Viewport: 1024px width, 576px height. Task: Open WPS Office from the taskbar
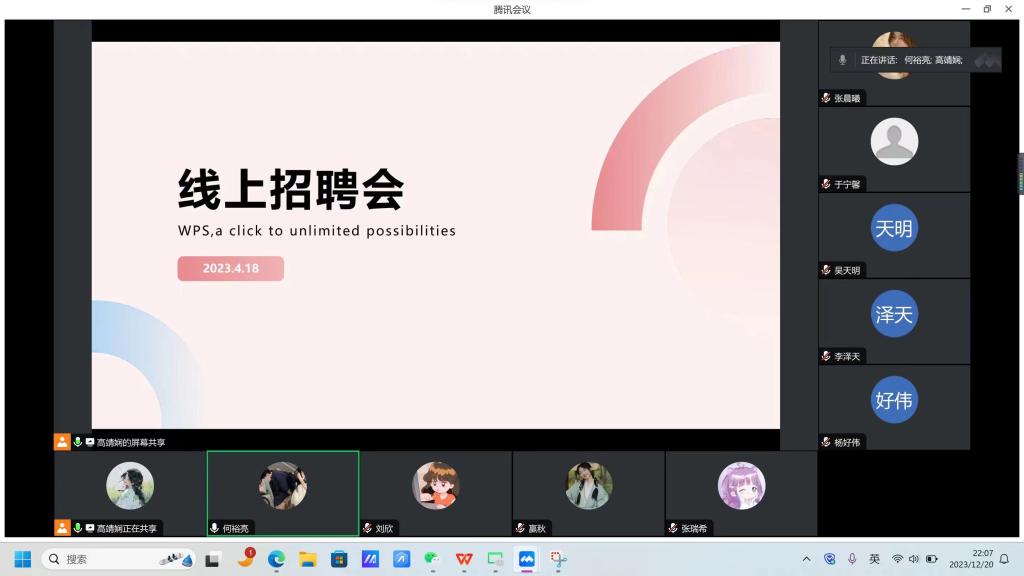click(x=464, y=559)
